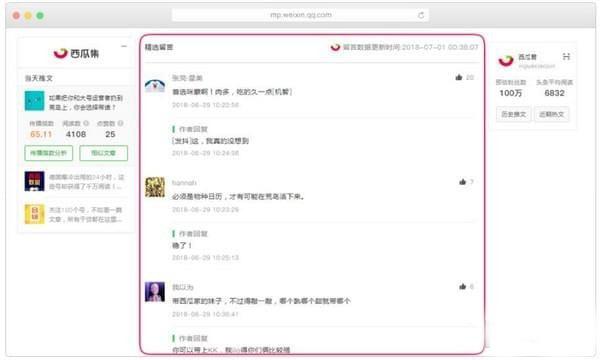The height and width of the screenshot is (360, 600).
Task: Click the author reply text 稳了！
Action: coord(182,246)
